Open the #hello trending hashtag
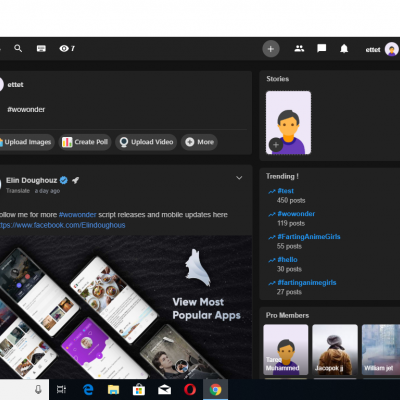400x400 pixels. (287, 260)
